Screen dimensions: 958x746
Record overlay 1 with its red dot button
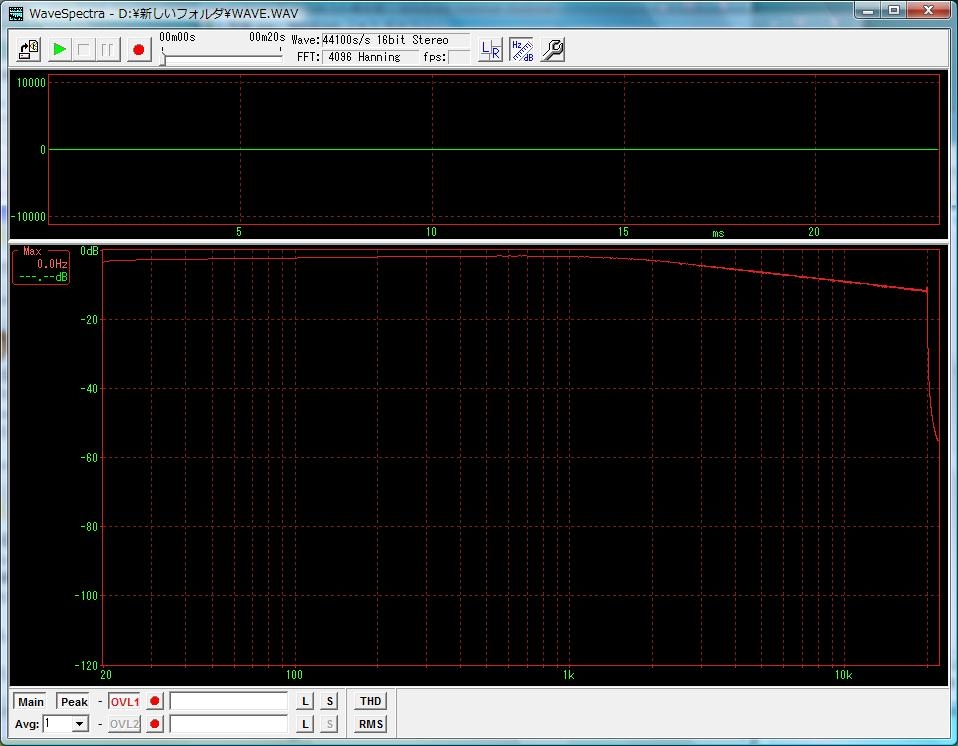coord(155,701)
